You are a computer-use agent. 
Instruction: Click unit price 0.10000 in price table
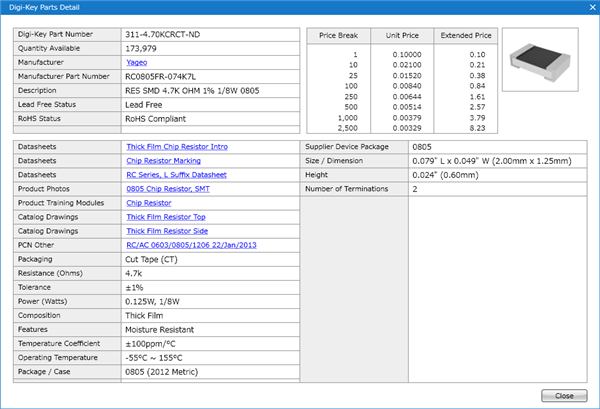[407, 55]
